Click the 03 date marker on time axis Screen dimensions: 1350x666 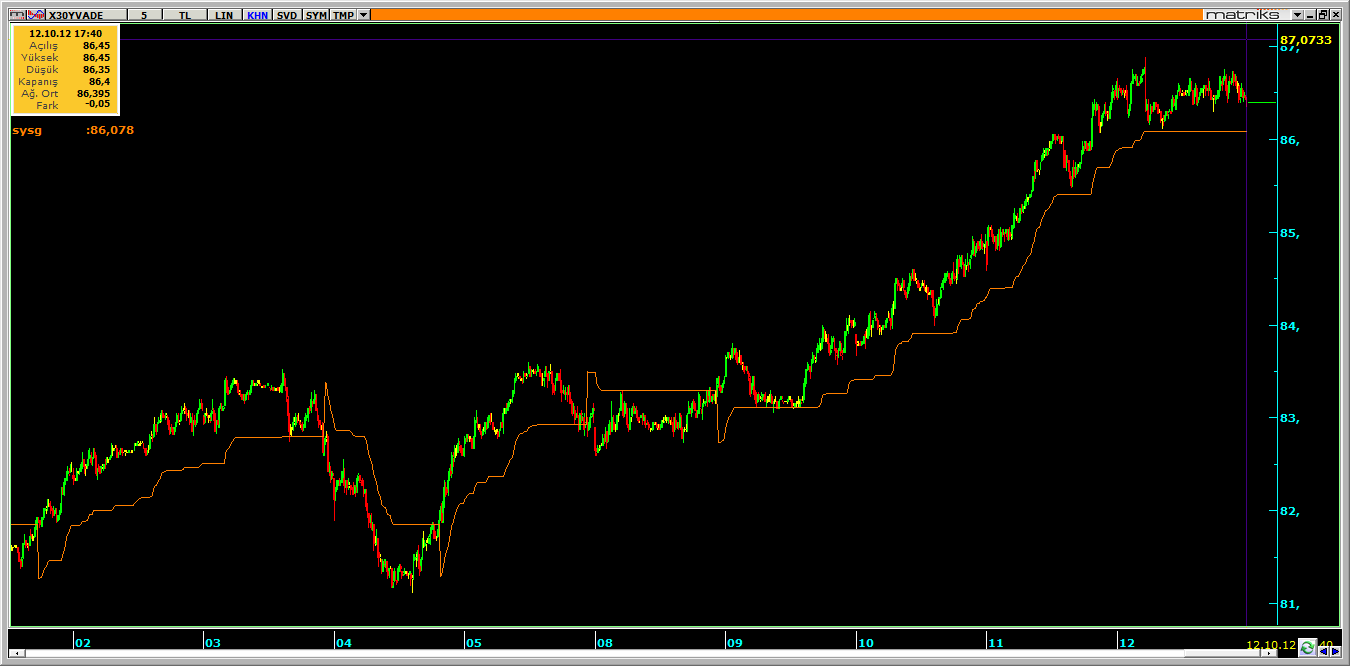(x=213, y=643)
